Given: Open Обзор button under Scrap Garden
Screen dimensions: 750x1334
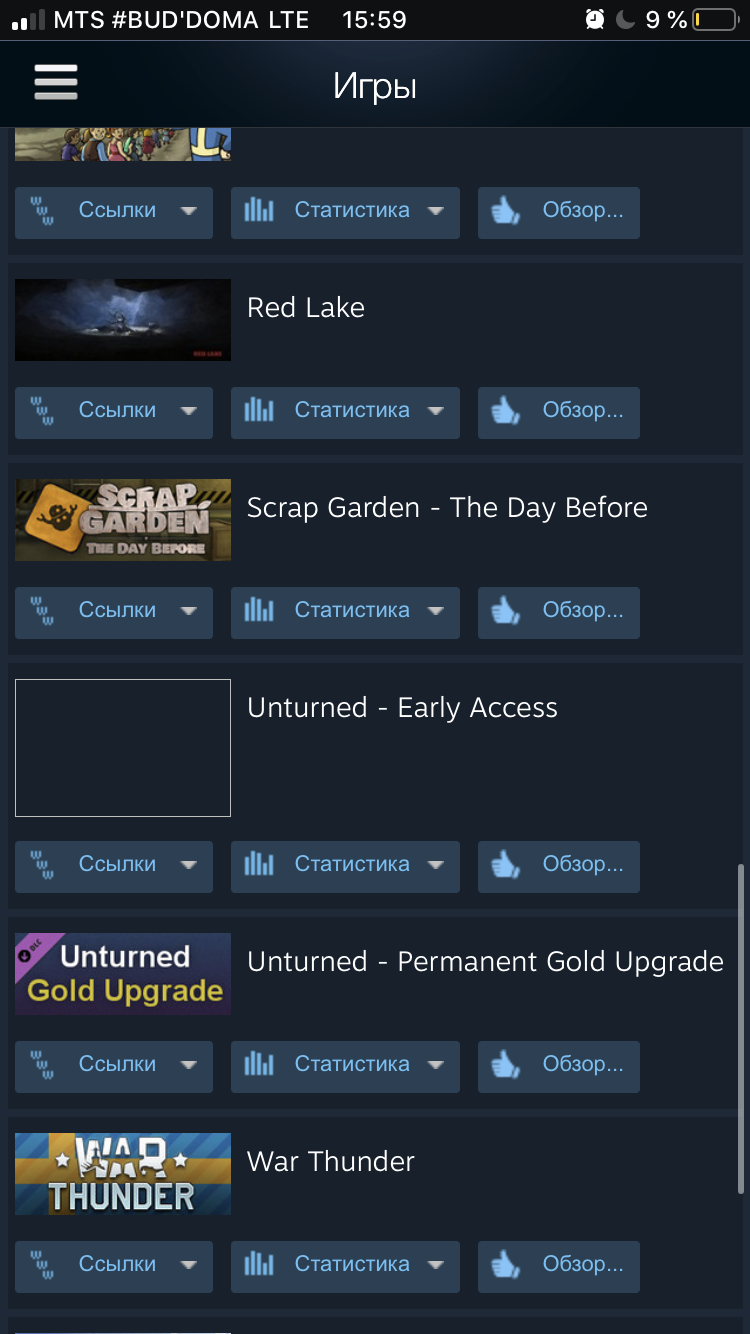Looking at the screenshot, I should coord(559,610).
